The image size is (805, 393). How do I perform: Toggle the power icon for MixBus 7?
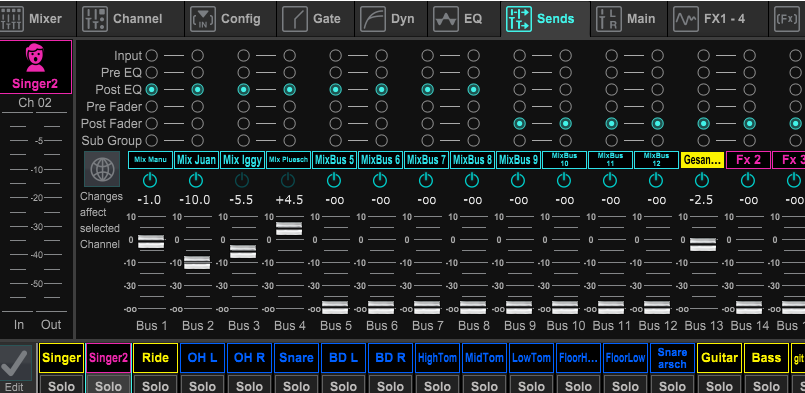[426, 180]
